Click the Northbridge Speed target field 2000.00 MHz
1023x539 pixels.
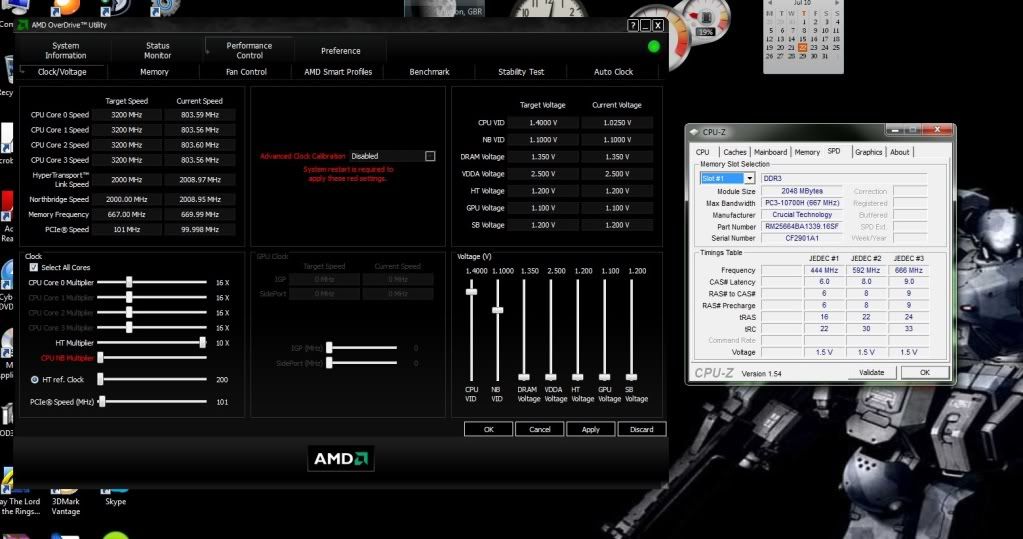pos(127,200)
